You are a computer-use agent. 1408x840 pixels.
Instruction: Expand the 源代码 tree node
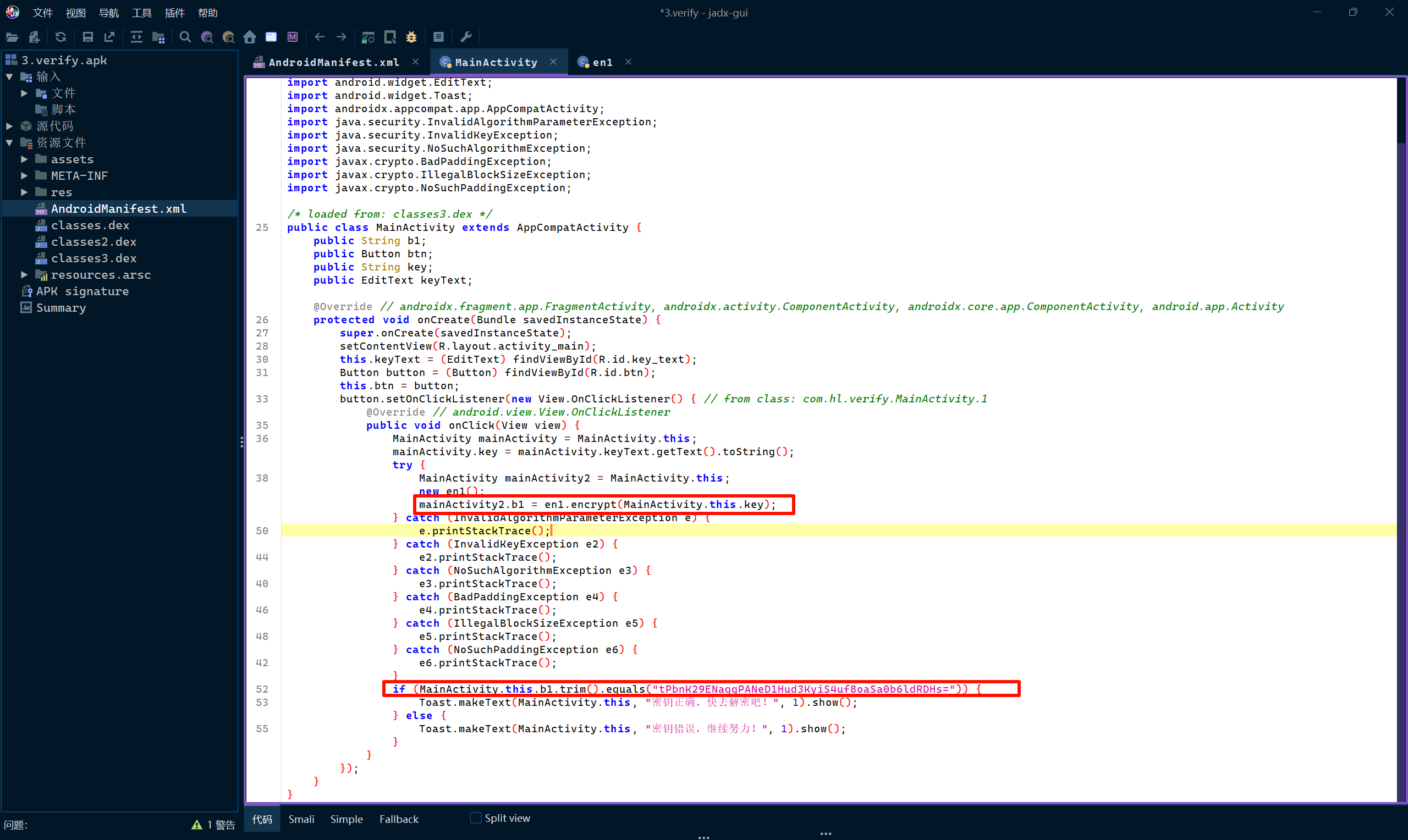pos(10,126)
